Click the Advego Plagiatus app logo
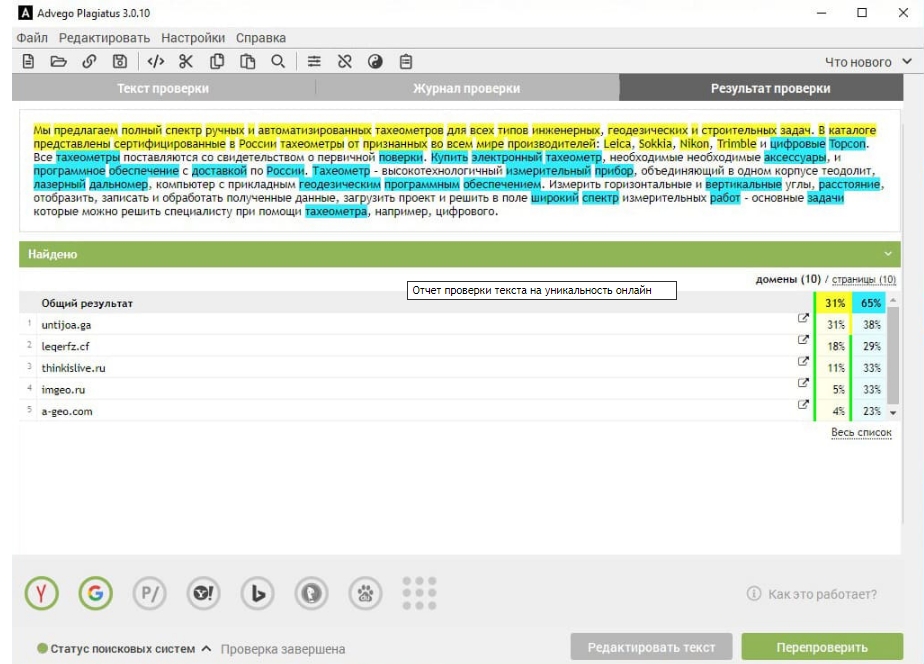Image resolution: width=924 pixels, height=664 pixels. 25,12
